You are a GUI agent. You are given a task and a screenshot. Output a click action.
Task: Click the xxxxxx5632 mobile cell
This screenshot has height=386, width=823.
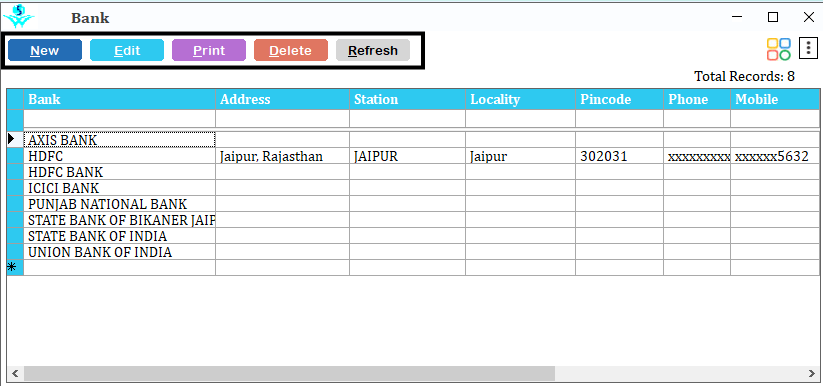point(775,156)
